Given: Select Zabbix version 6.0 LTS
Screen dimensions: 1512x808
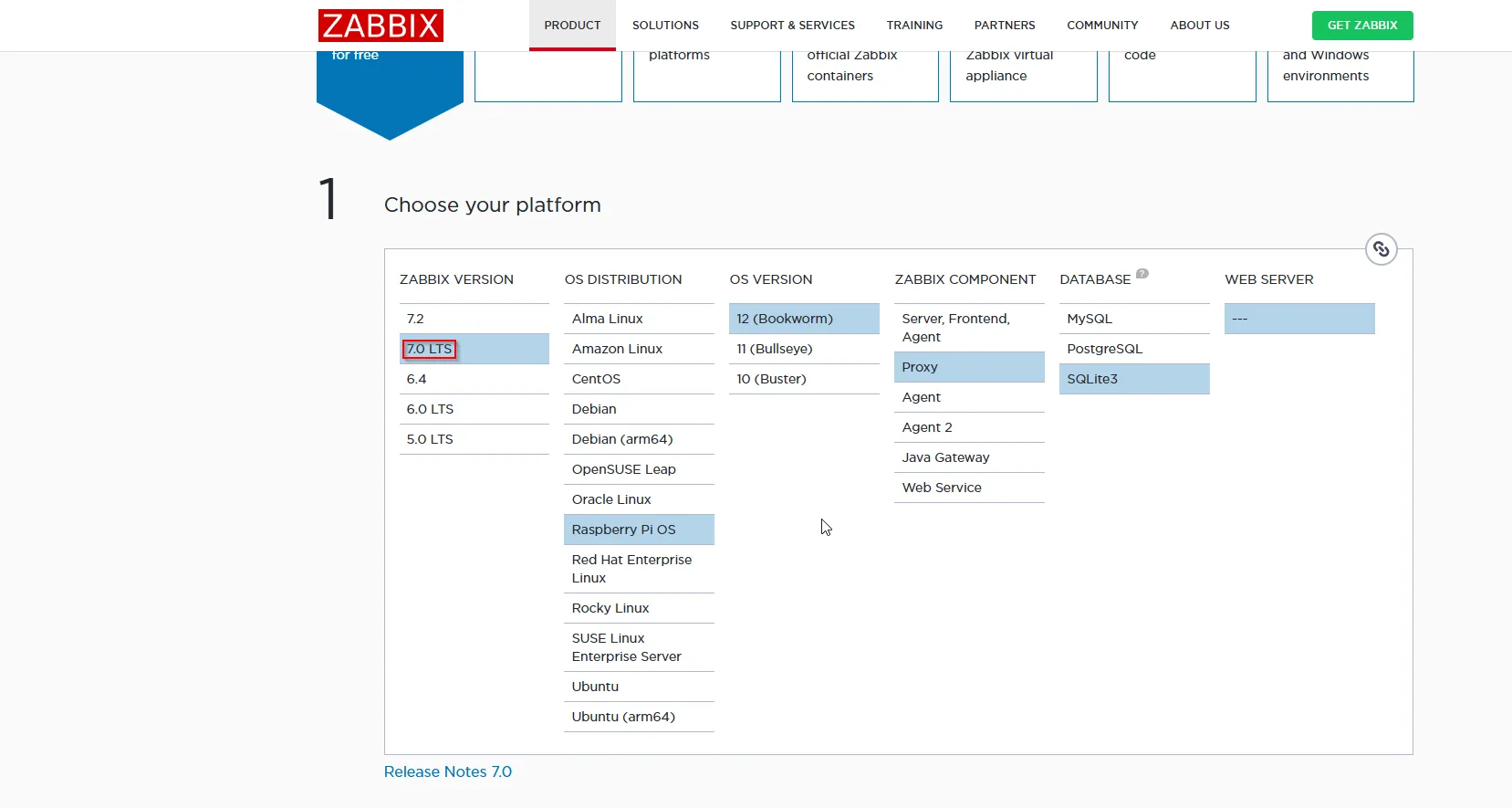Looking at the screenshot, I should [474, 409].
